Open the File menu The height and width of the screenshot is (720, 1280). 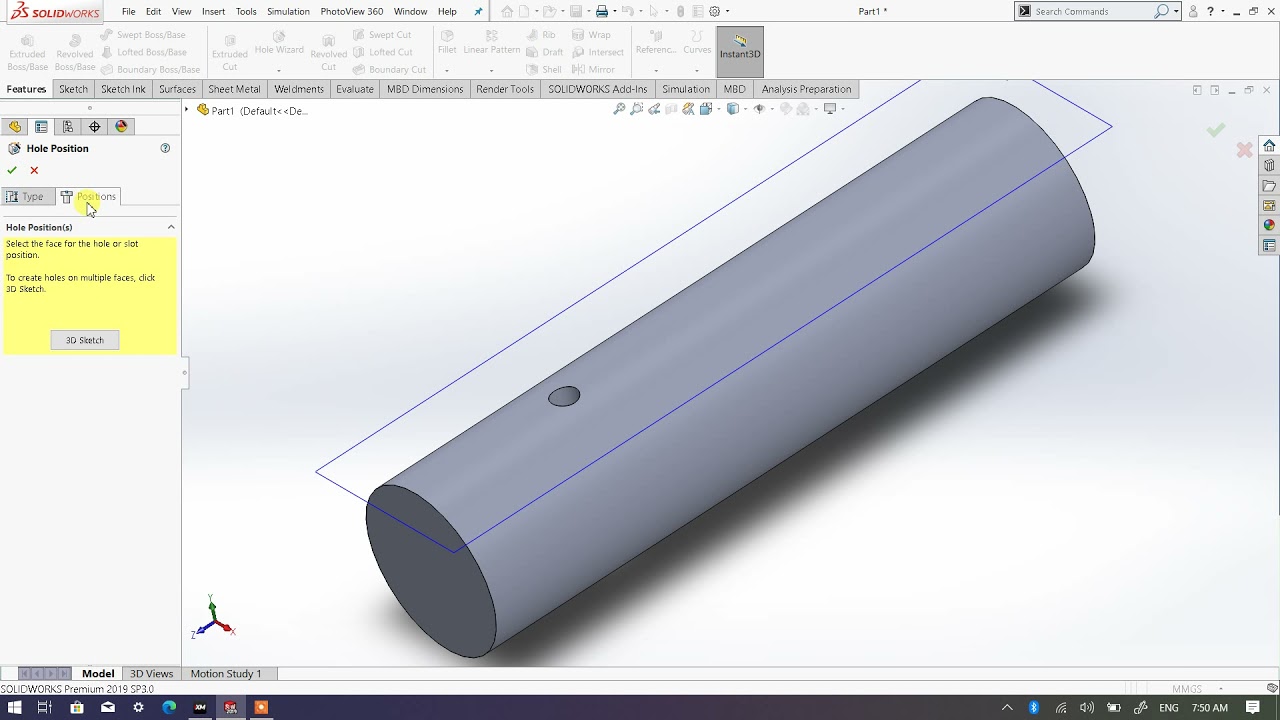point(129,11)
